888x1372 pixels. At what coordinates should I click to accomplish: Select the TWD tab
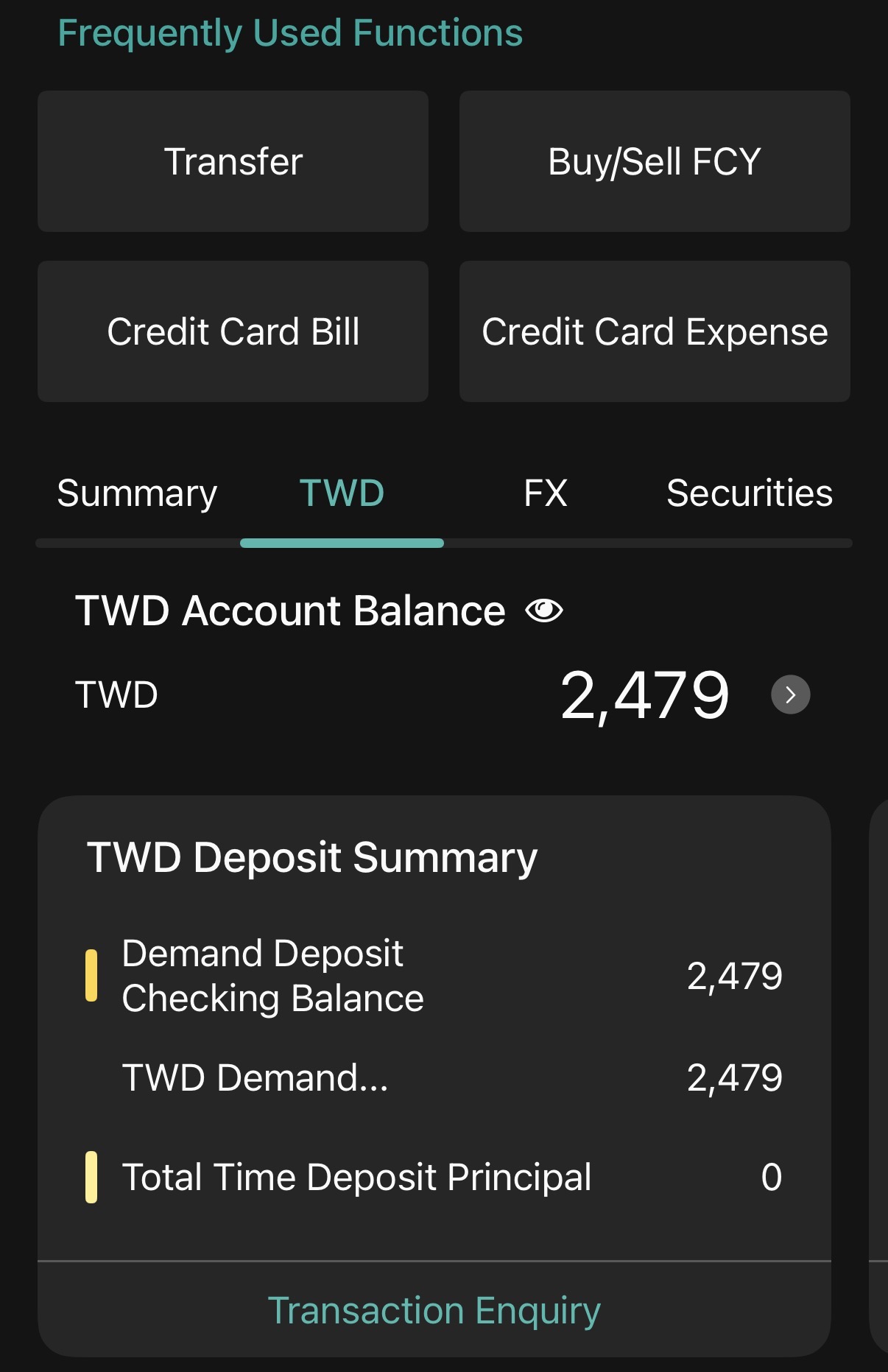click(x=342, y=493)
